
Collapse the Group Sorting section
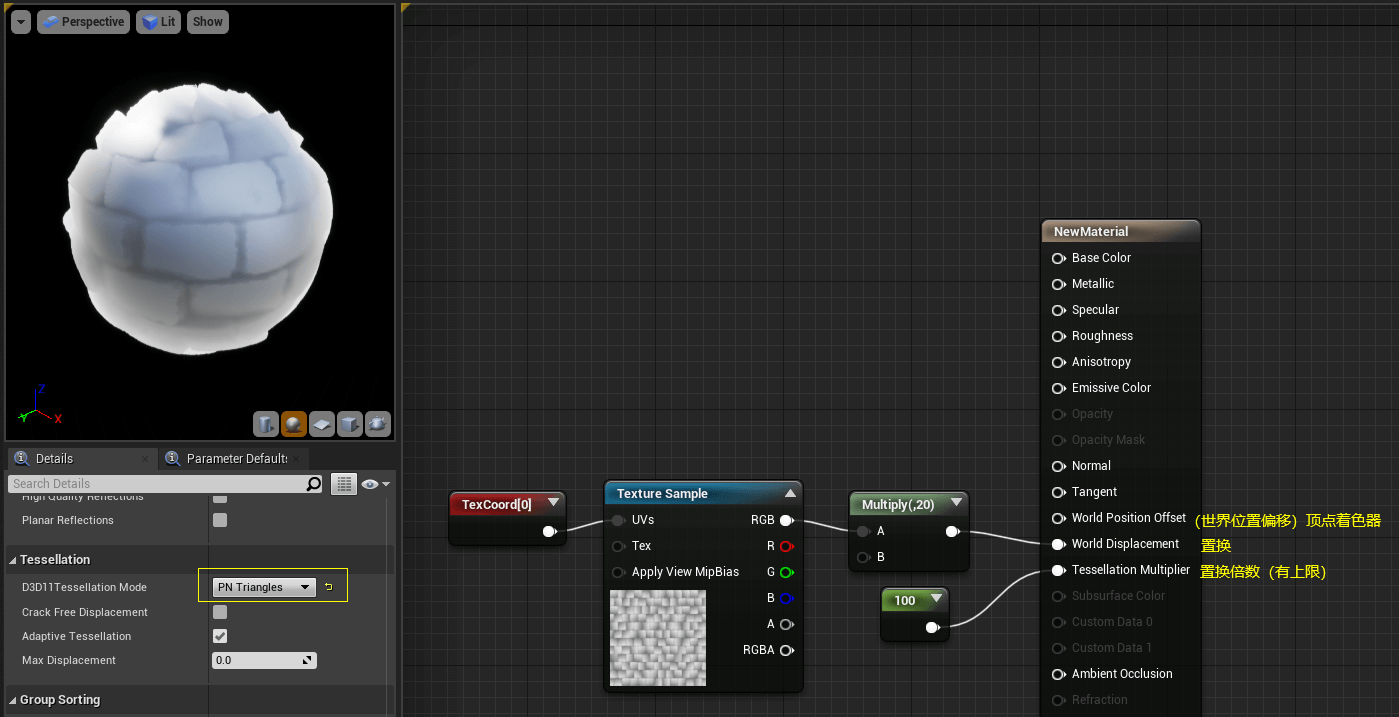(x=13, y=700)
